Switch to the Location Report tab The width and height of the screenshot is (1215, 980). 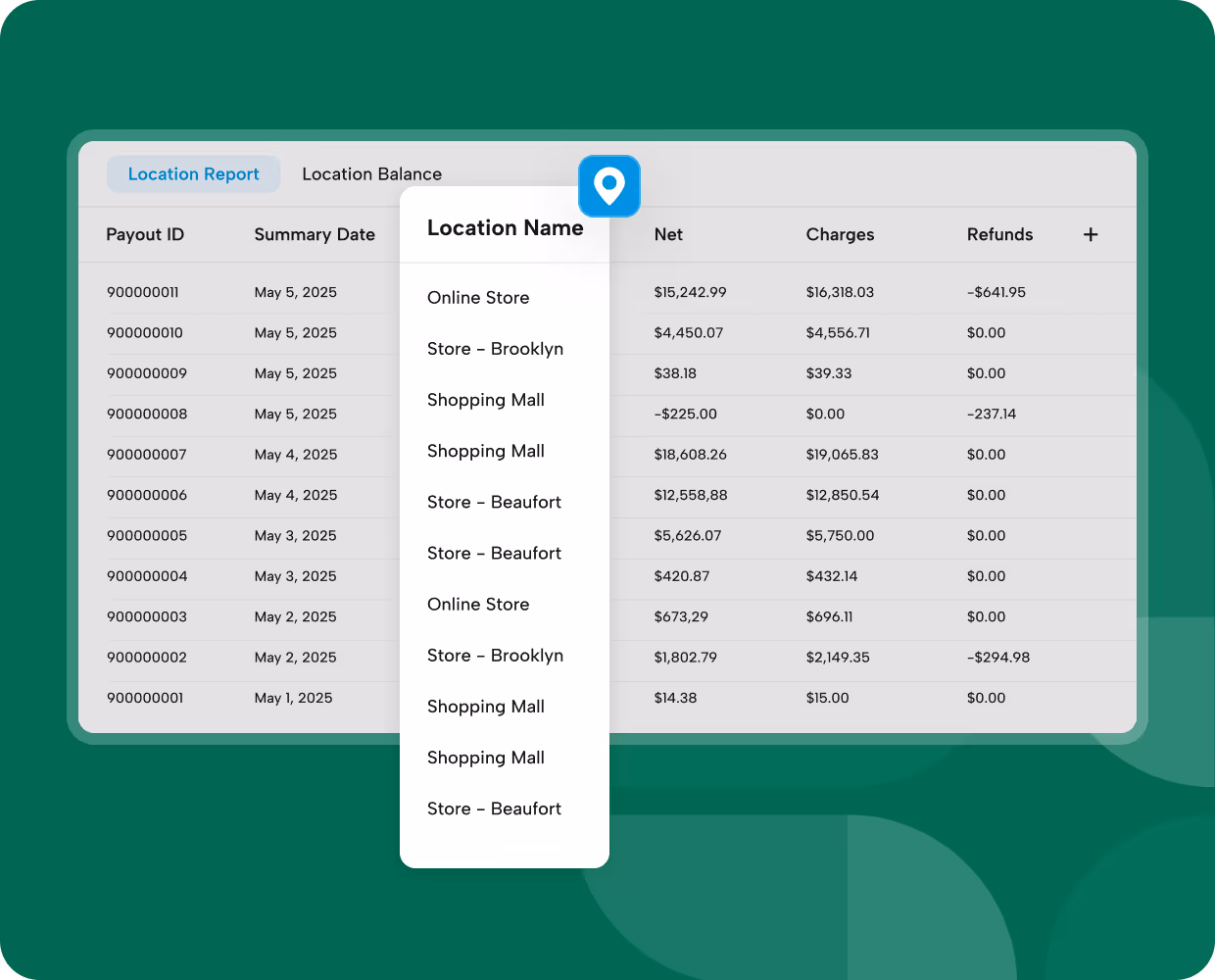point(193,173)
